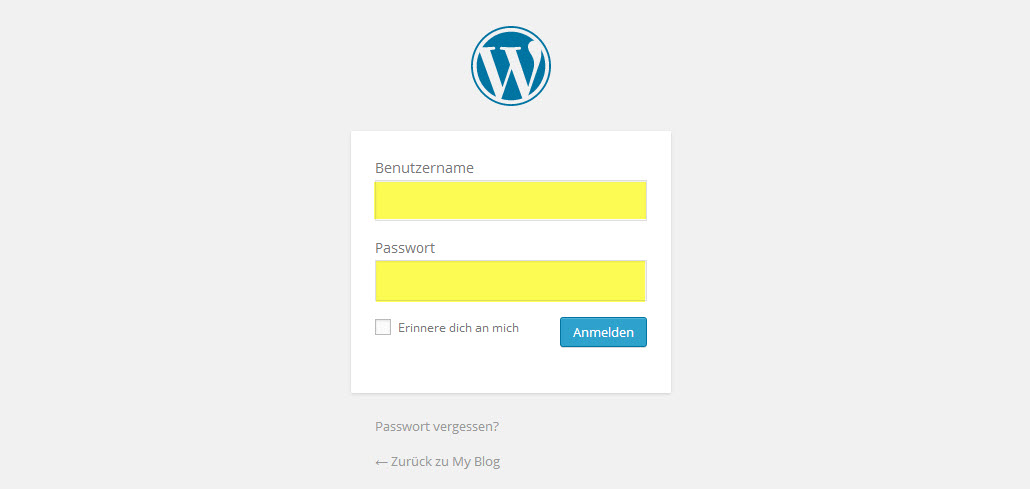The width and height of the screenshot is (1030, 489).
Task: Return to My Blog via the bottom link
Action: point(437,461)
